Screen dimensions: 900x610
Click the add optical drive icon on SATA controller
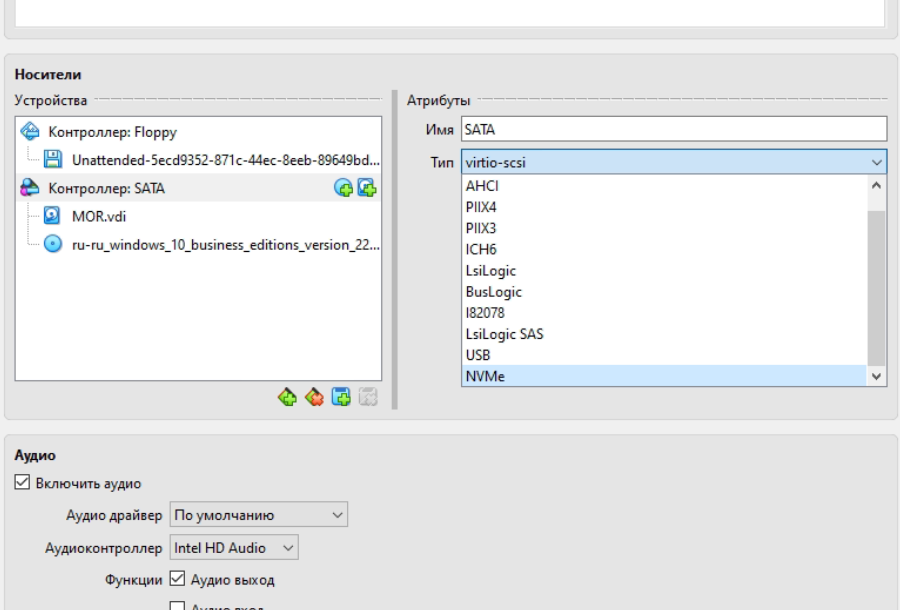pos(345,188)
